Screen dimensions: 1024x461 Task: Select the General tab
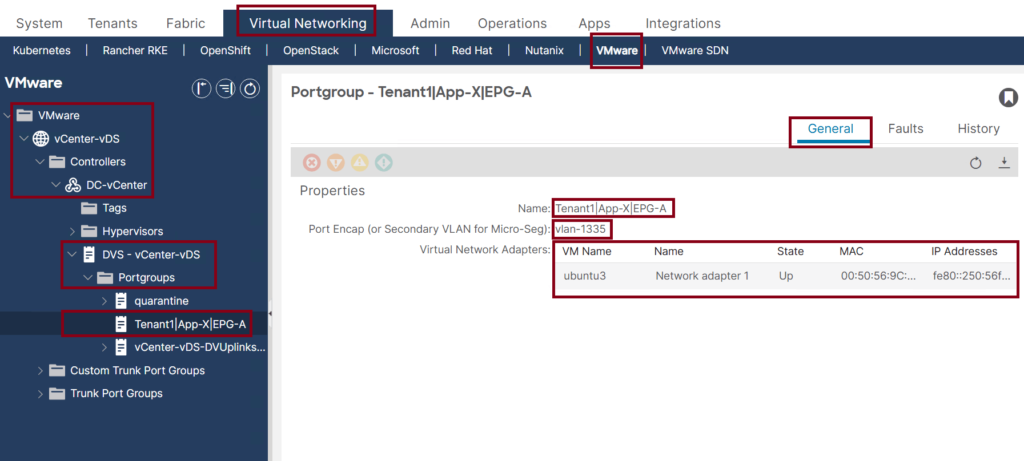(x=831, y=129)
